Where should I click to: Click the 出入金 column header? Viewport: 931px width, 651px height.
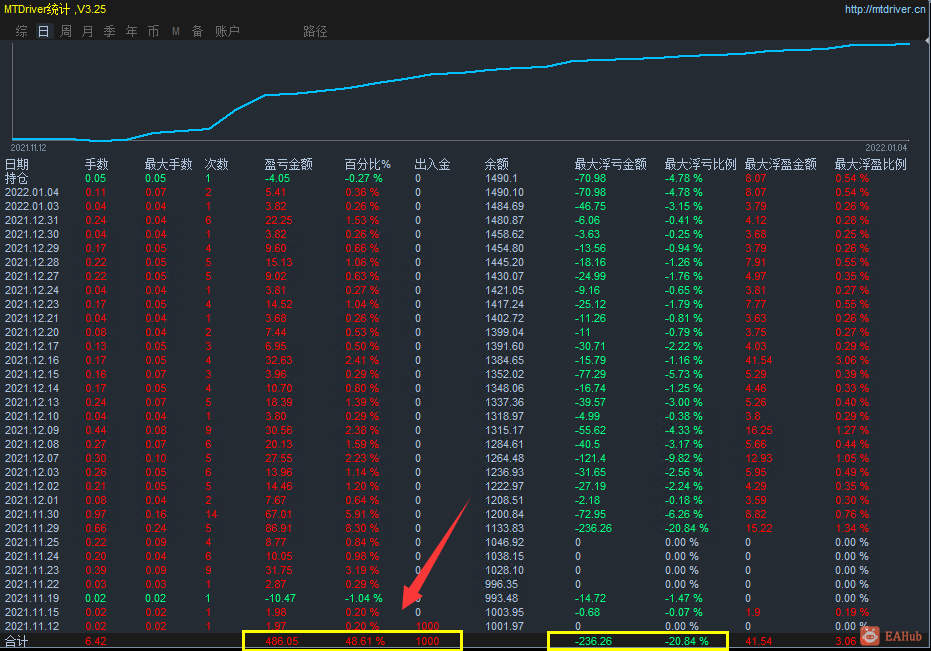coord(432,165)
